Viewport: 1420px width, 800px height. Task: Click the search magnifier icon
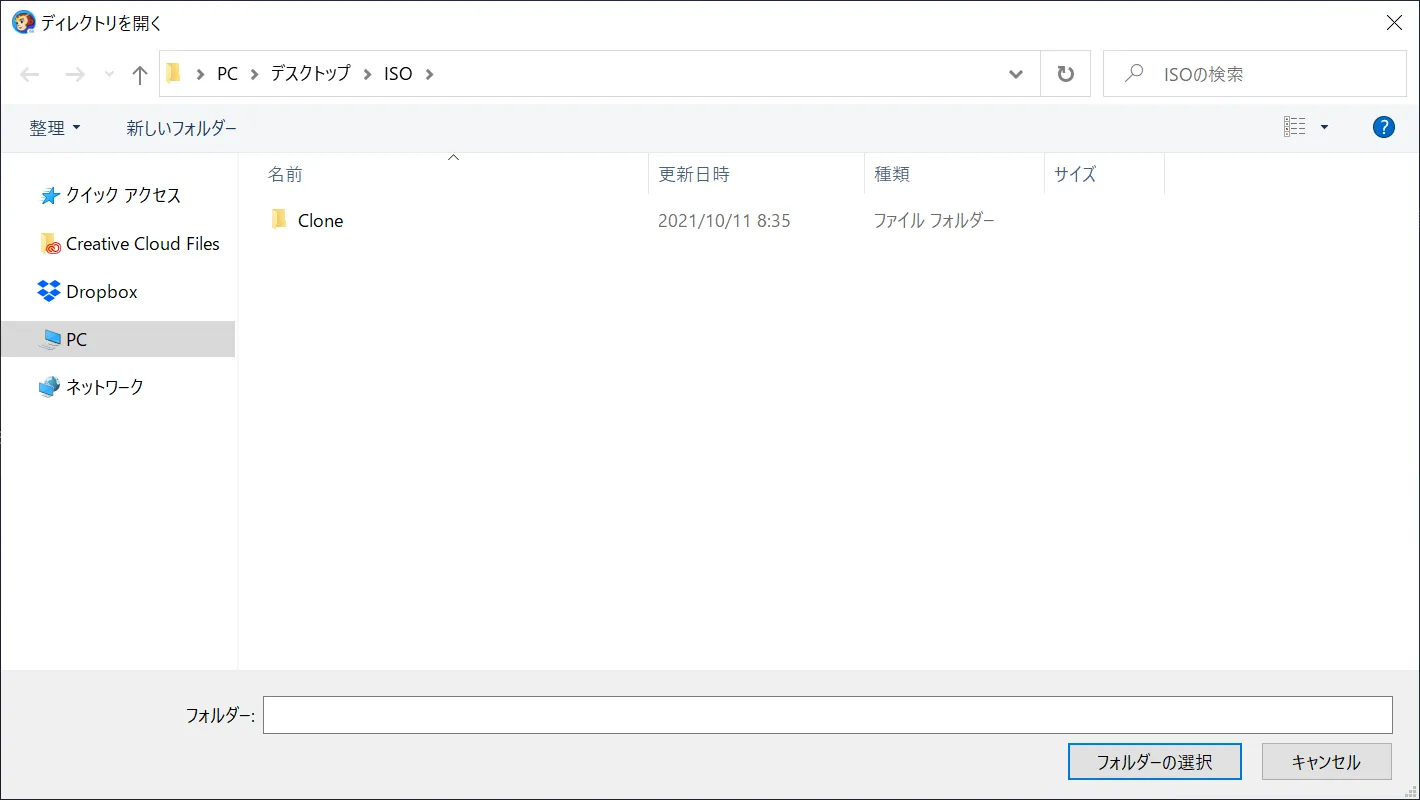(1134, 73)
